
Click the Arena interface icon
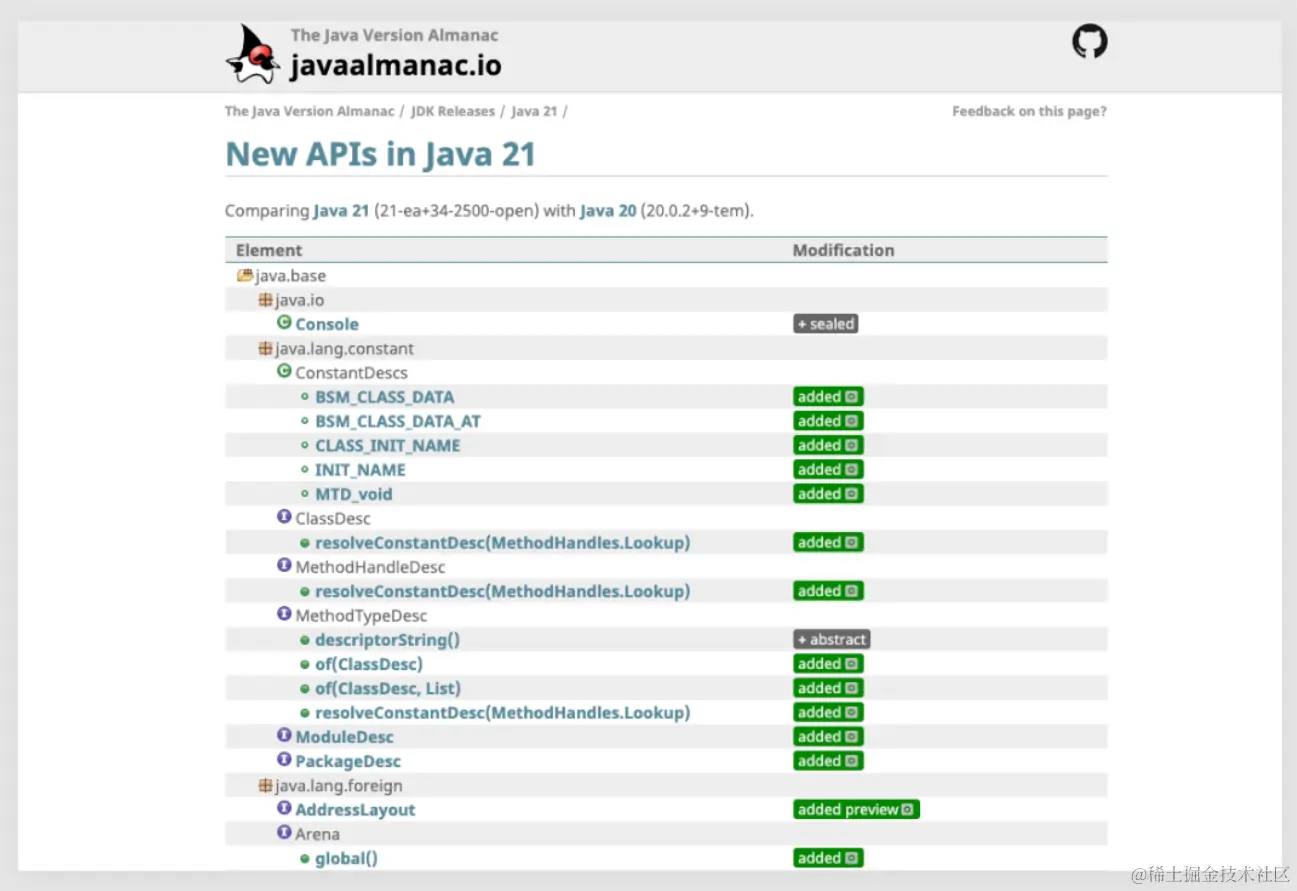[284, 833]
